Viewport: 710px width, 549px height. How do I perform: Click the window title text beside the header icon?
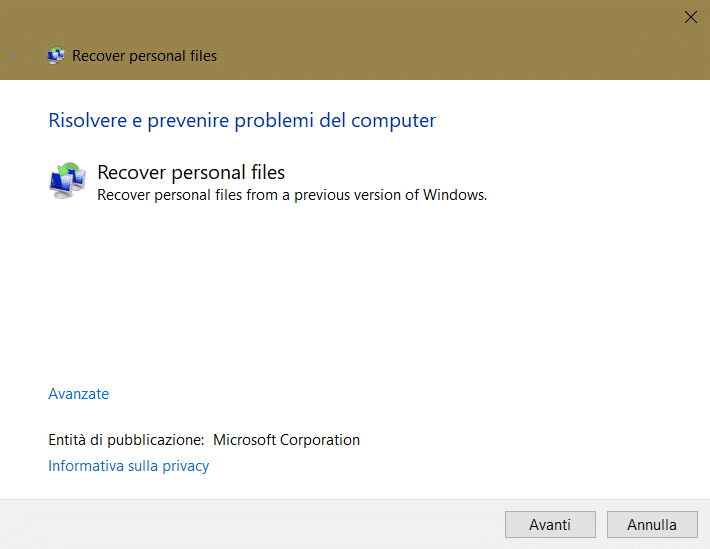(144, 56)
